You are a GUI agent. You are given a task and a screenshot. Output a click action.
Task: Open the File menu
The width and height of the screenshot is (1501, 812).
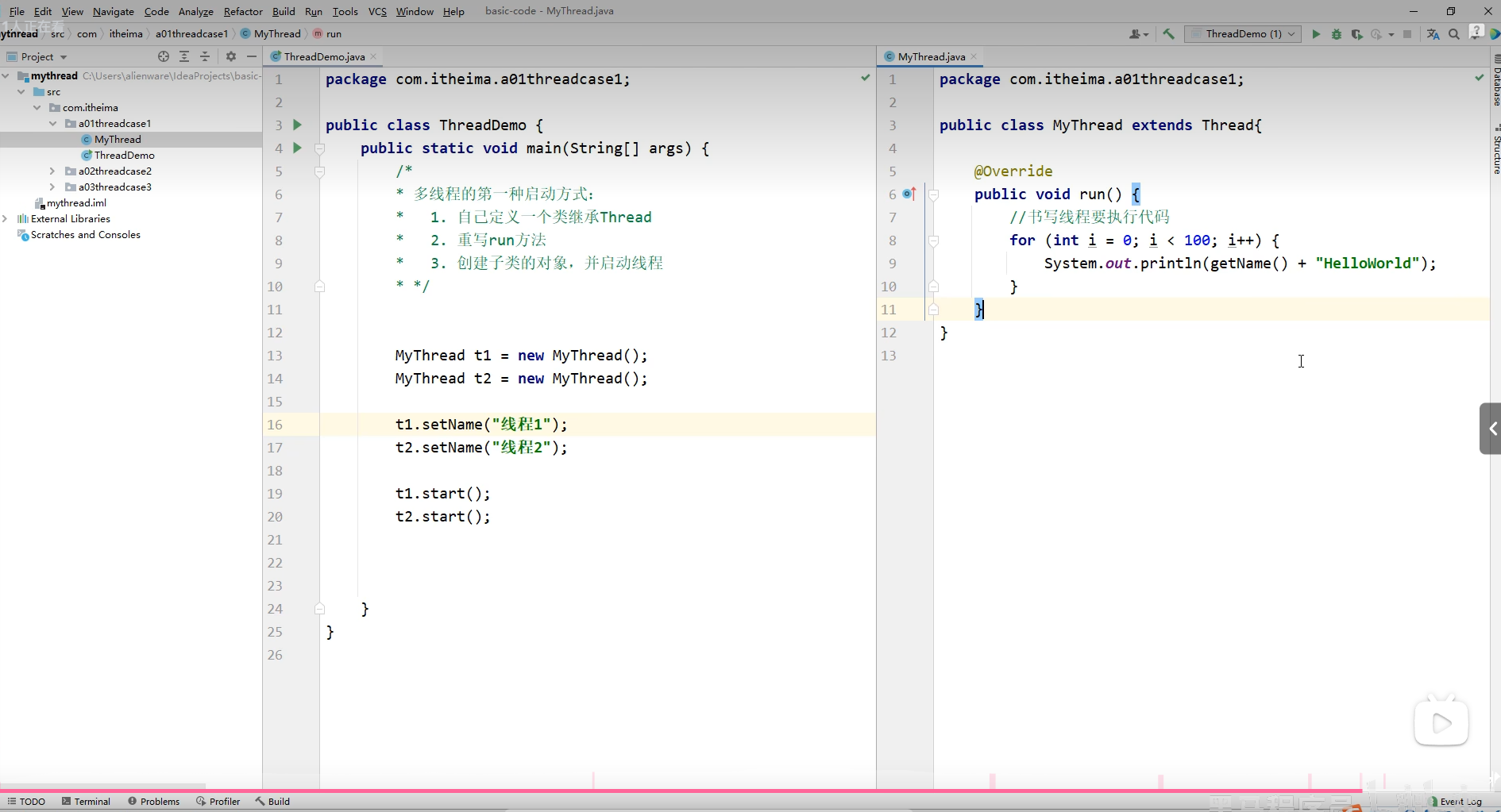(x=17, y=11)
